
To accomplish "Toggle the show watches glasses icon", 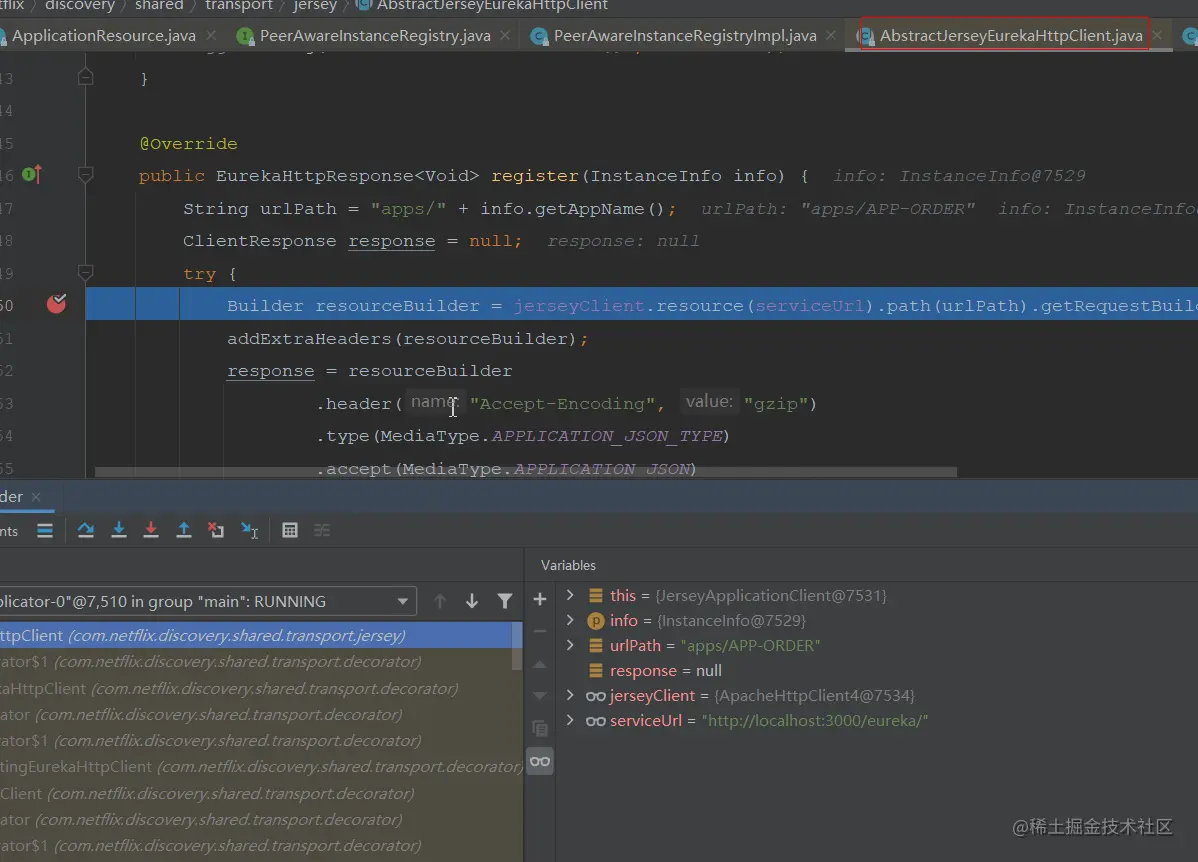I will pyautogui.click(x=539, y=761).
